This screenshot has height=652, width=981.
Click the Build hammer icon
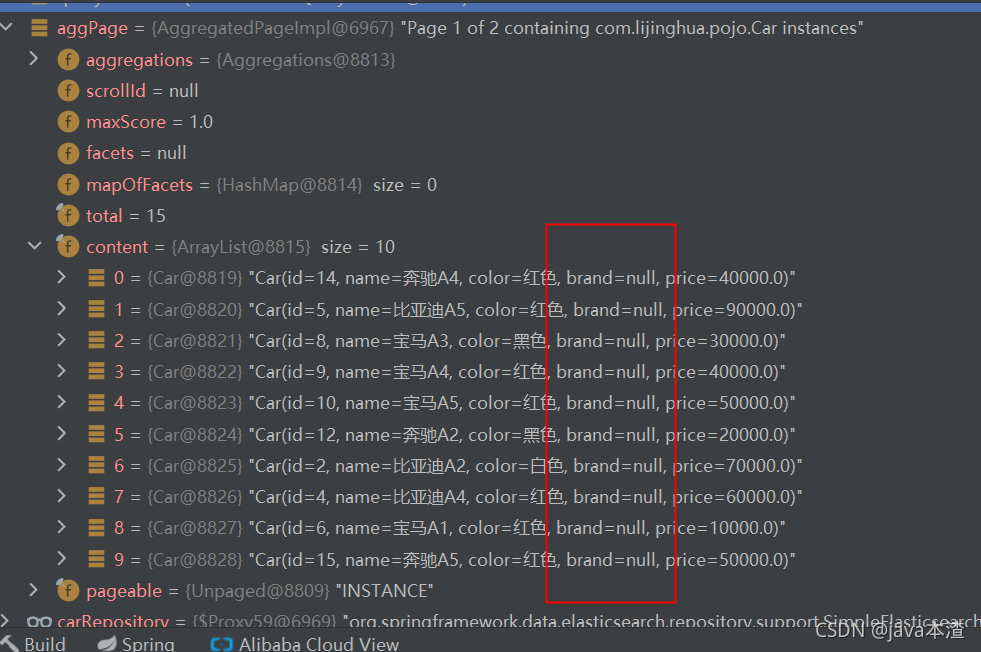point(9,643)
